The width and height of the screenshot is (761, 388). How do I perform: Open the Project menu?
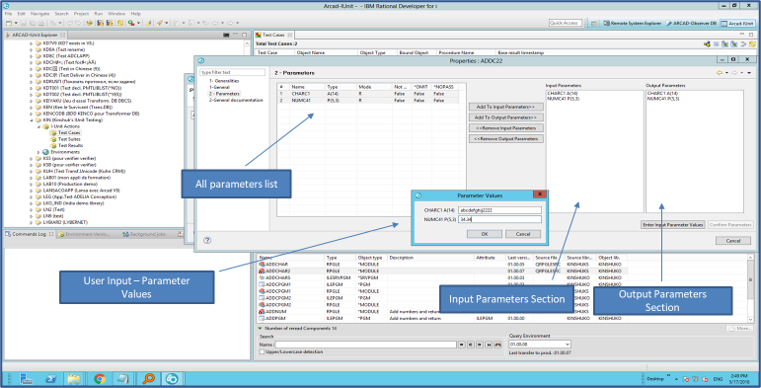click(x=81, y=14)
